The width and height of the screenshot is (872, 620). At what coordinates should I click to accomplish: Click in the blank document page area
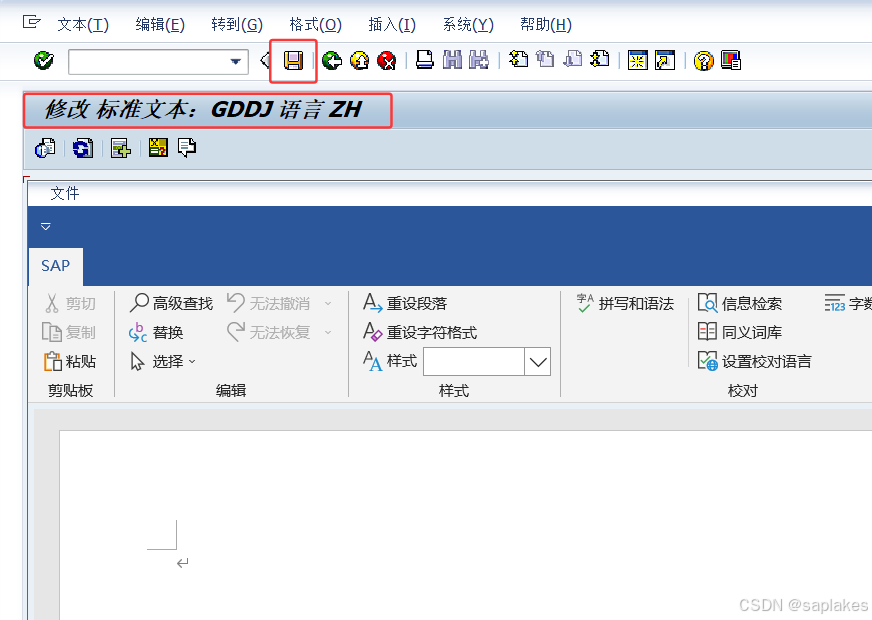[x=465, y=525]
